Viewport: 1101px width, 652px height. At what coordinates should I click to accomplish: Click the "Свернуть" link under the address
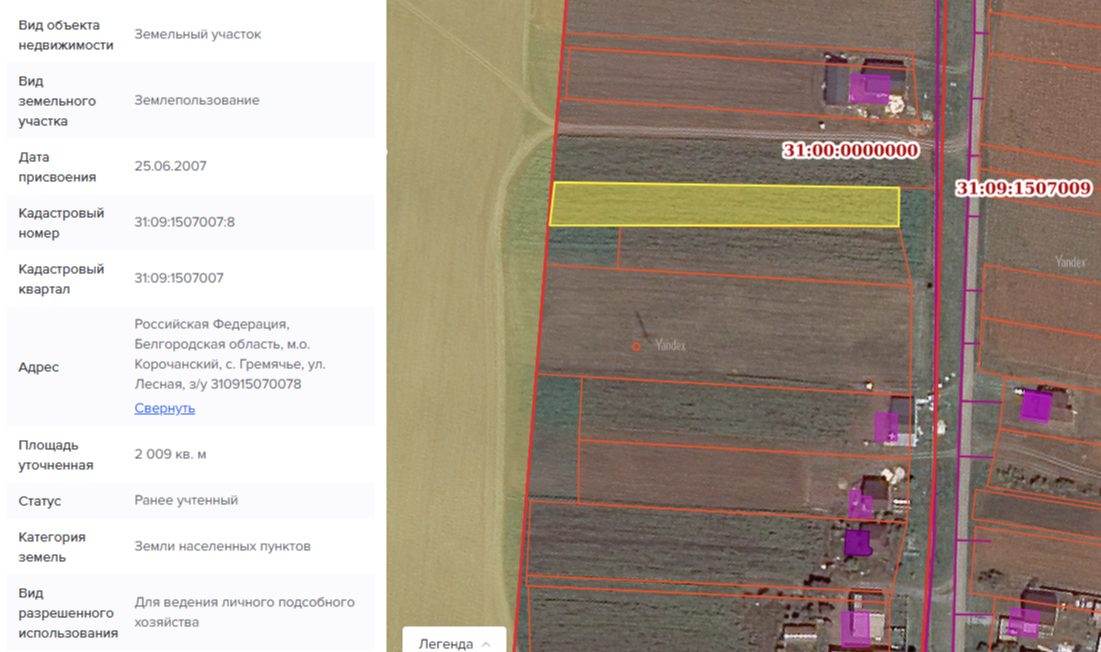[x=164, y=408]
